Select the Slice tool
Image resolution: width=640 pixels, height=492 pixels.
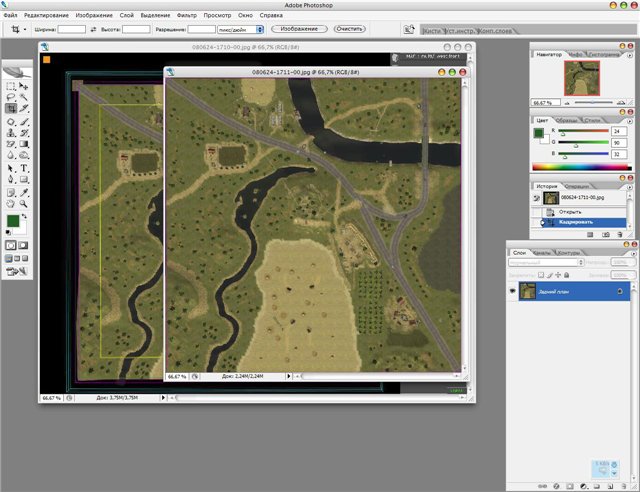[24, 108]
